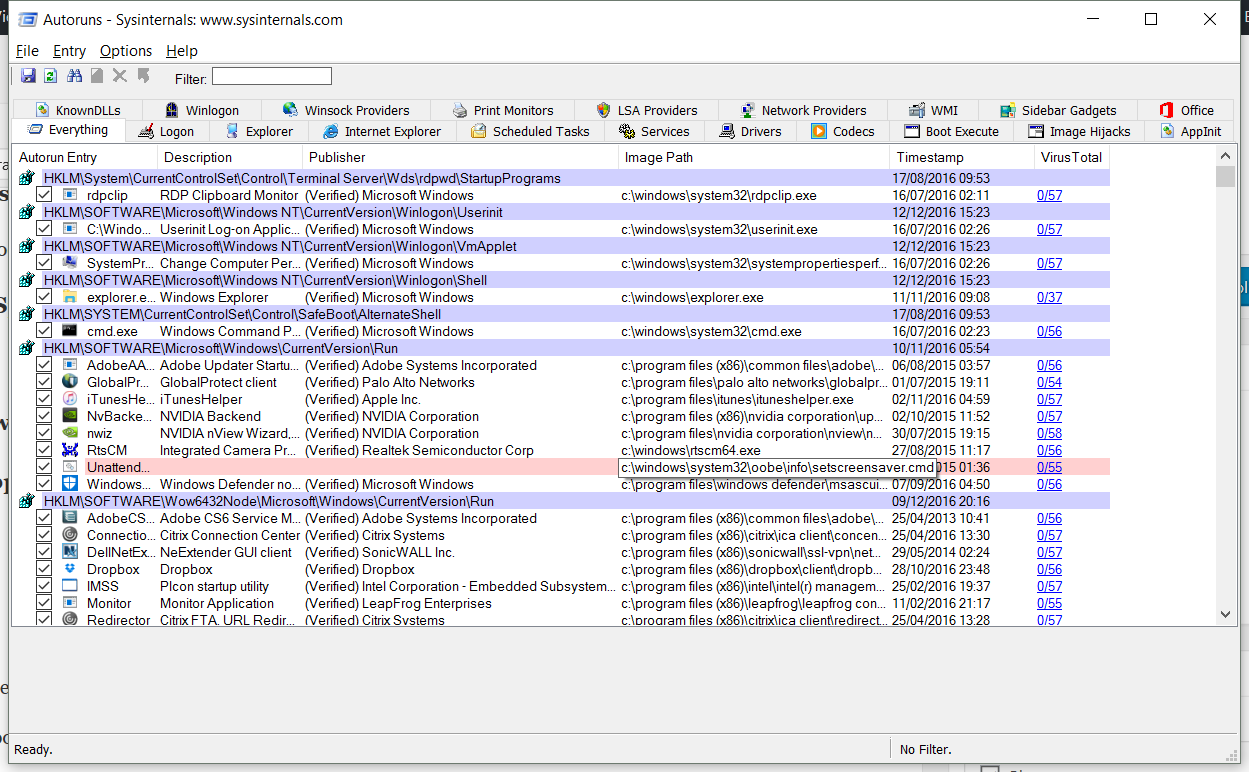
Task: Click the Delete X toolbar icon
Action: coord(120,76)
